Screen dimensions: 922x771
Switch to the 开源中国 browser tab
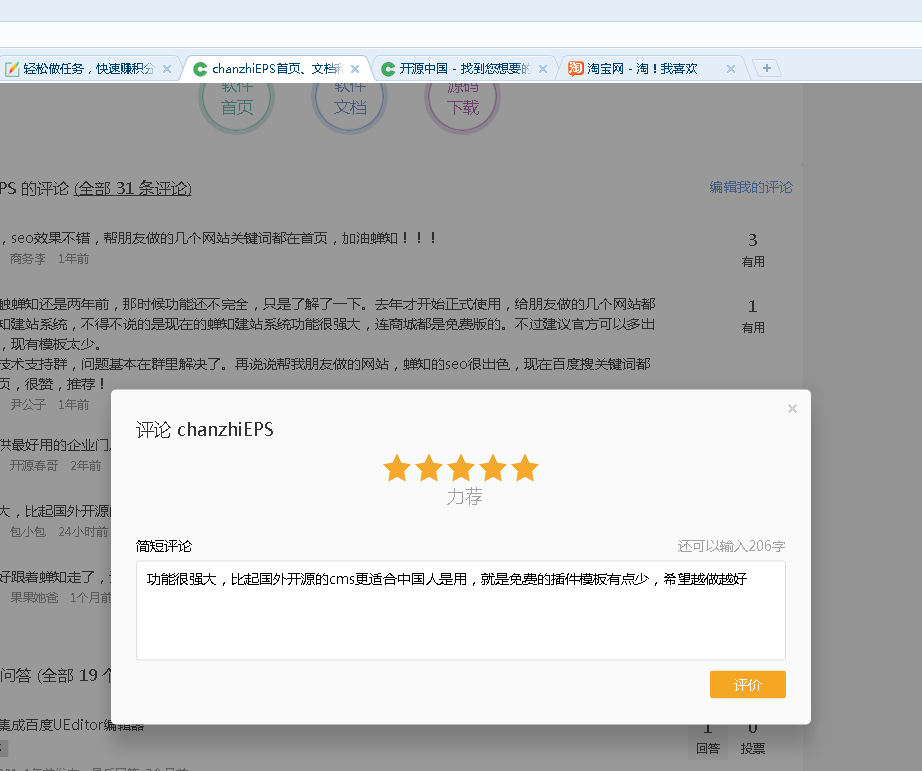click(465, 69)
